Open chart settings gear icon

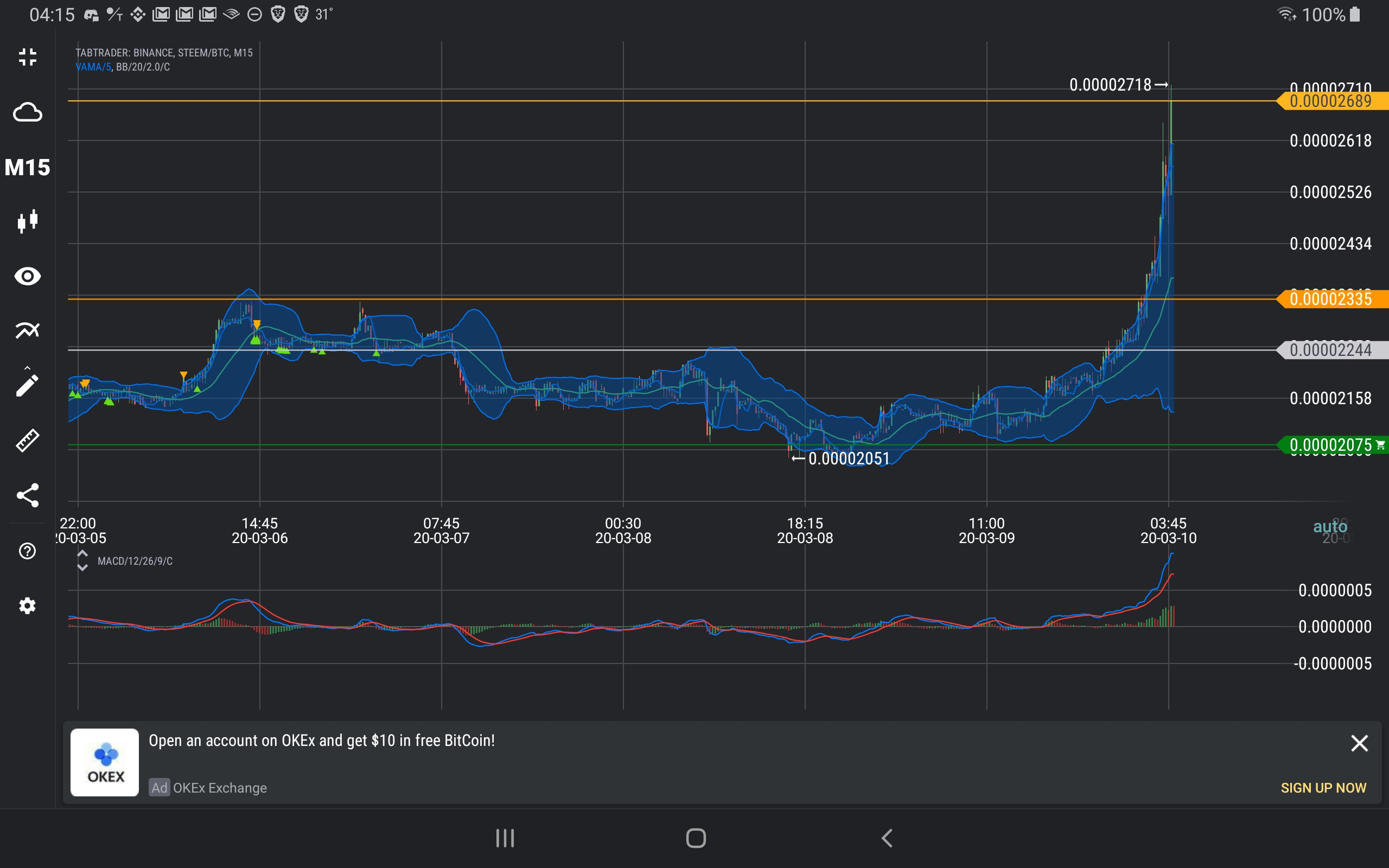pyautogui.click(x=28, y=605)
